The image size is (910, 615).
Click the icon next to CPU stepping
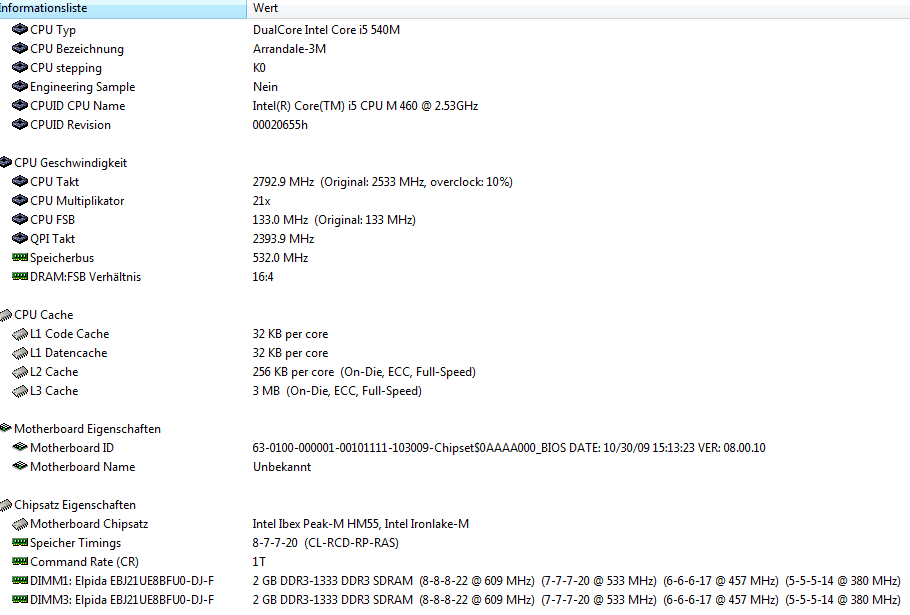pyautogui.click(x=20, y=67)
